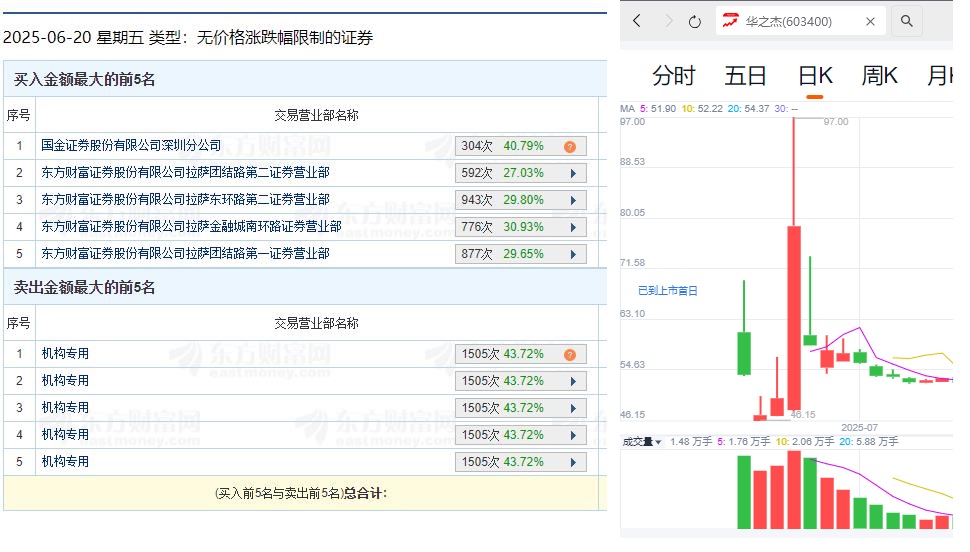
Task: Open 东方财富证券拉萨金融城南环路证券营业部 link
Action: pyautogui.click(x=191, y=226)
